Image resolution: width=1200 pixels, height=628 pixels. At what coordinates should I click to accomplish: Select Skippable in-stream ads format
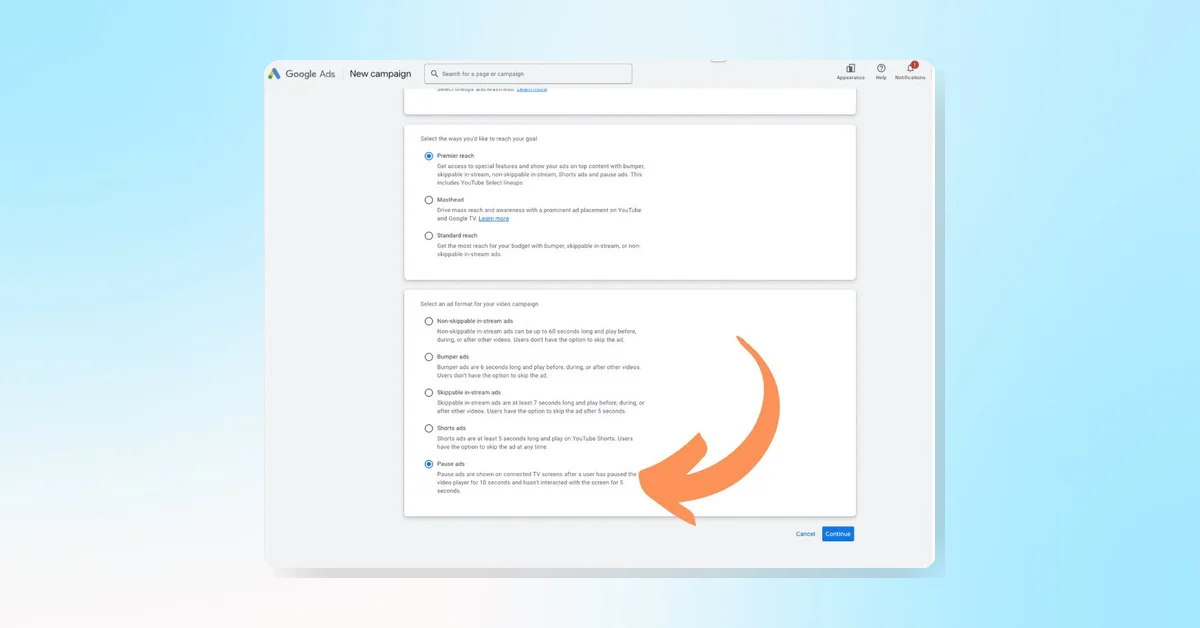pyautogui.click(x=429, y=393)
